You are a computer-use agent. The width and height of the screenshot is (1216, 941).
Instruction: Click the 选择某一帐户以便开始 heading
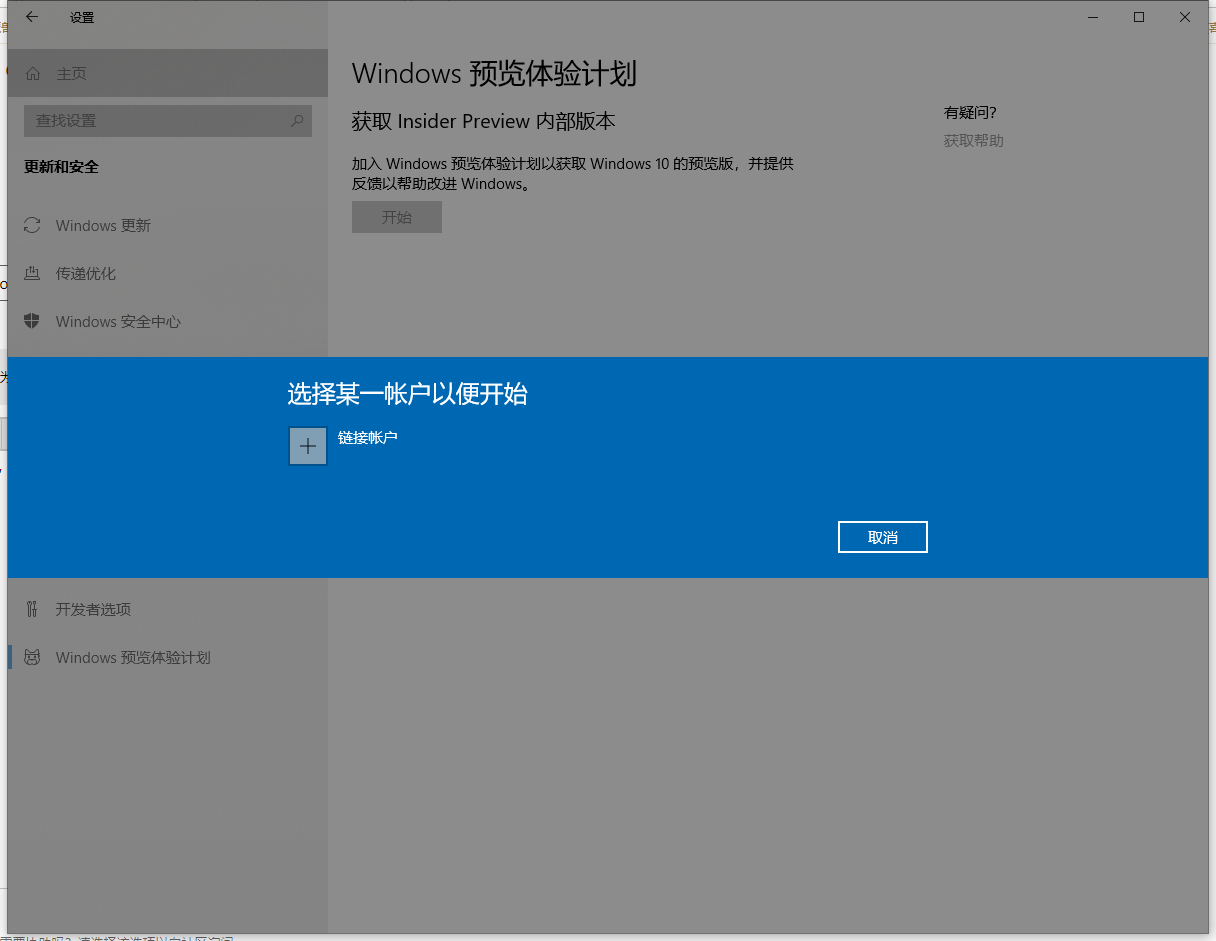click(407, 394)
